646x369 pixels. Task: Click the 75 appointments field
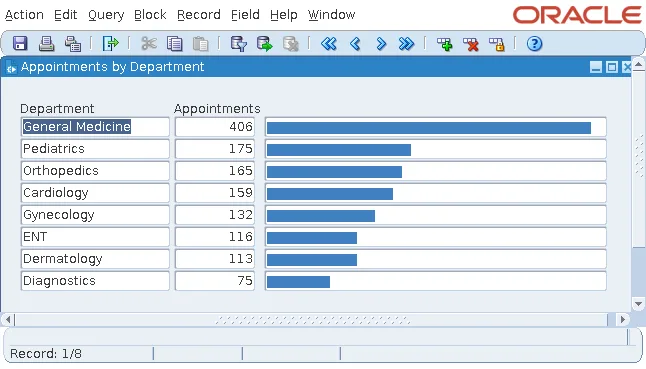tap(215, 281)
